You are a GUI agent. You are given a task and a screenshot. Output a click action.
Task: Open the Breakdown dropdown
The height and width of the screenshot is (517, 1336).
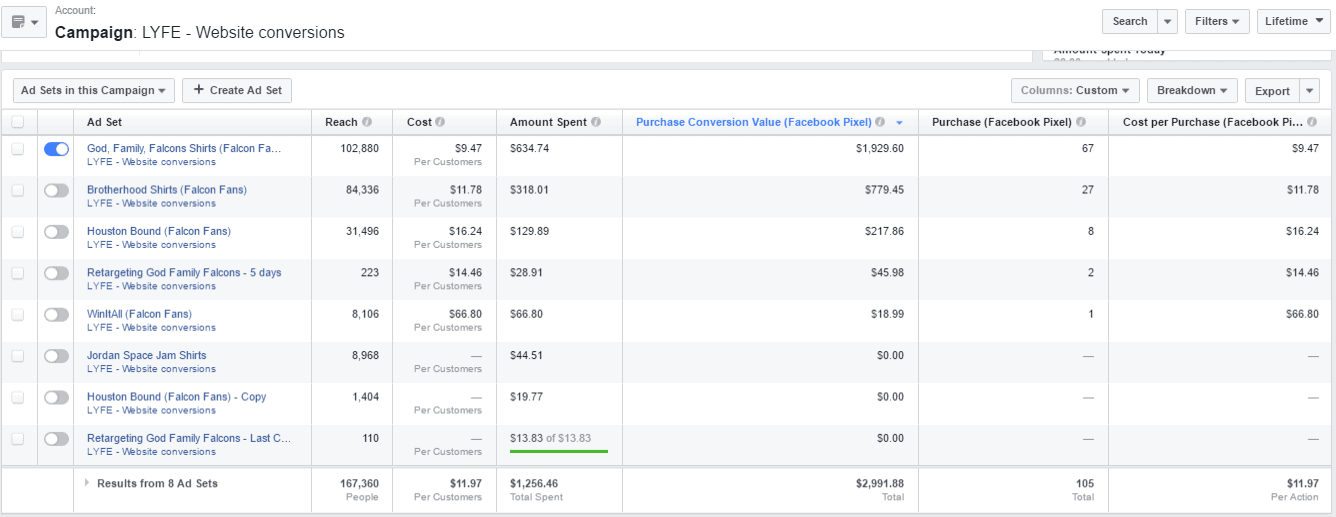pos(1192,90)
